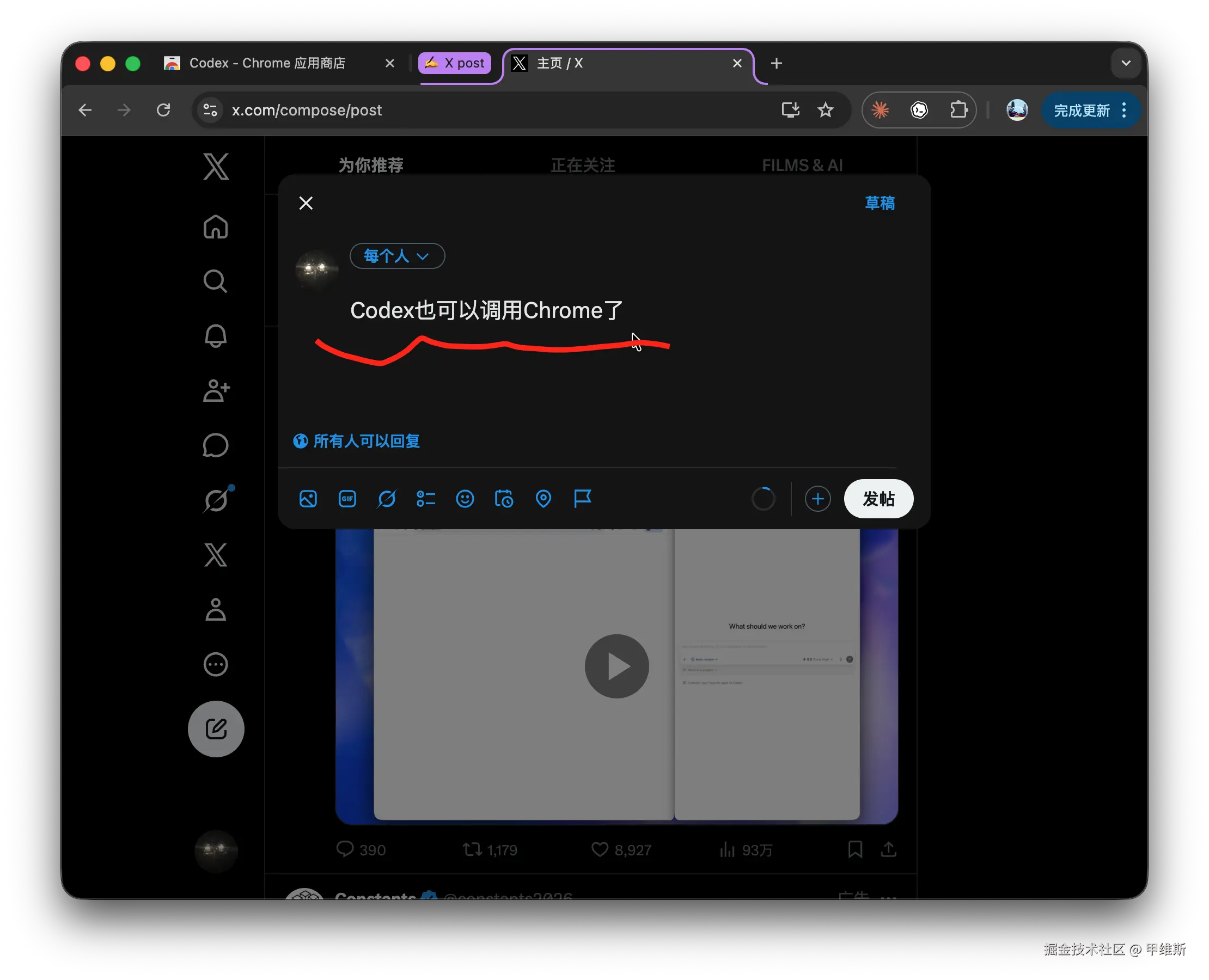Add another post to the thread
This screenshot has height=980, width=1209.
[x=817, y=499]
